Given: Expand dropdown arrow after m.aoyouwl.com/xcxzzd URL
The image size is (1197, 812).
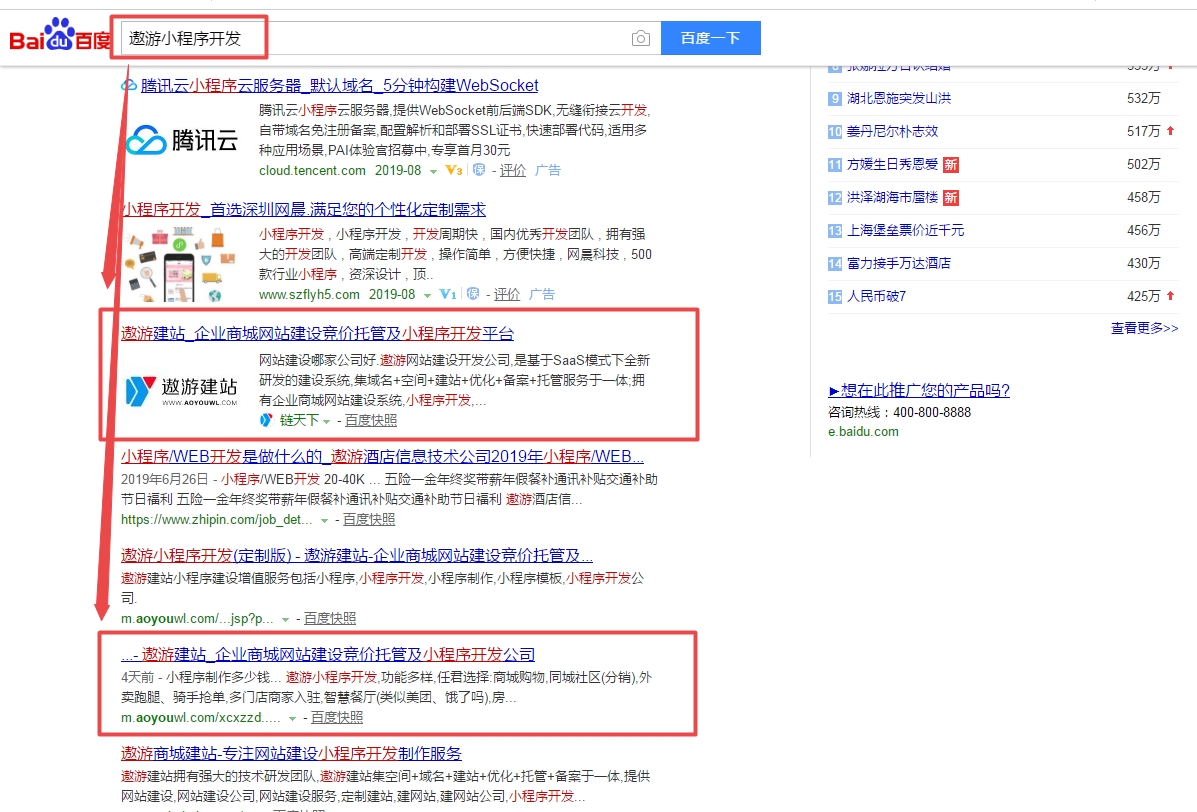Looking at the screenshot, I should tap(292, 719).
